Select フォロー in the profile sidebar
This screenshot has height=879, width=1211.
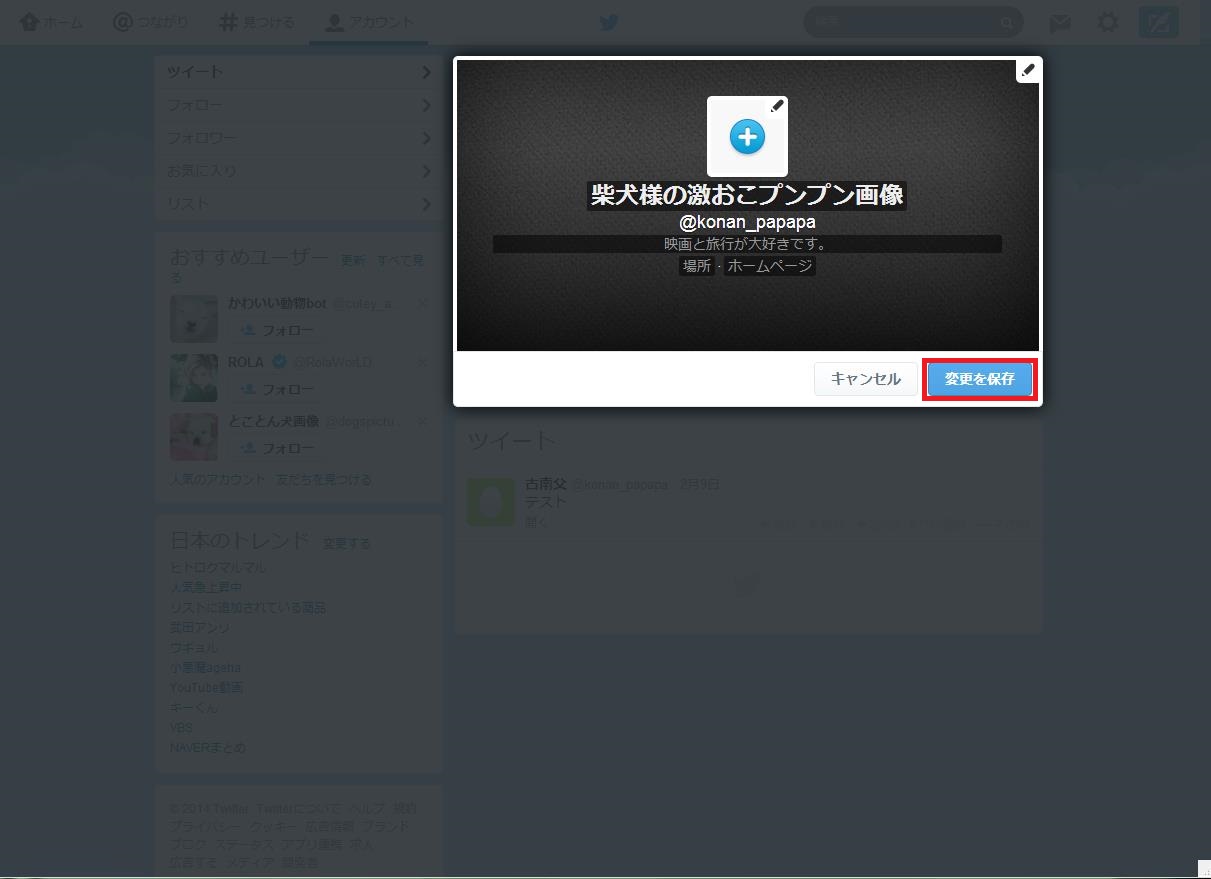(298, 105)
